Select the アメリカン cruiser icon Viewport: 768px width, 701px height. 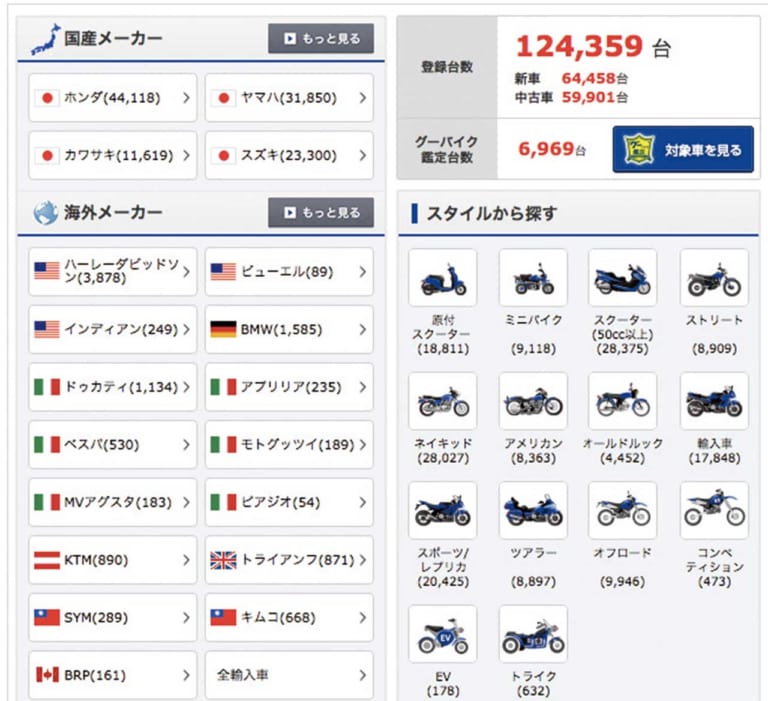[533, 401]
